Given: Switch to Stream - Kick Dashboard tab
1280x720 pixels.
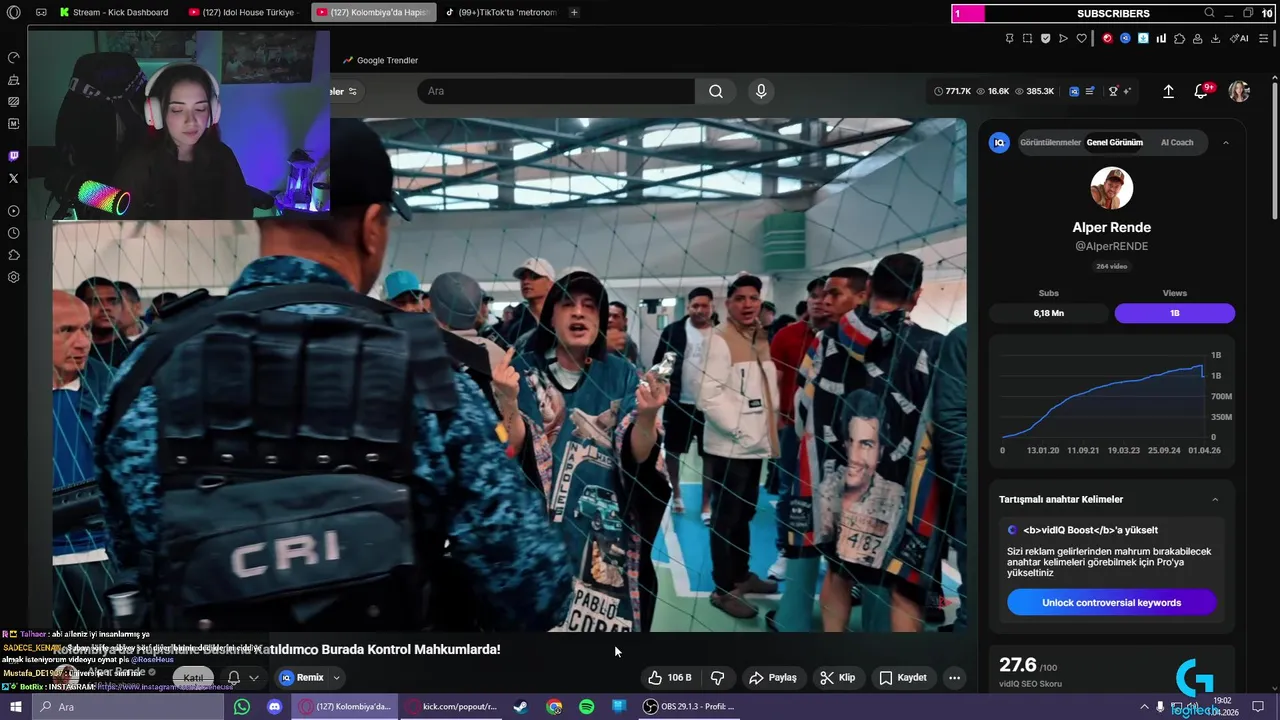Looking at the screenshot, I should [x=113, y=12].
